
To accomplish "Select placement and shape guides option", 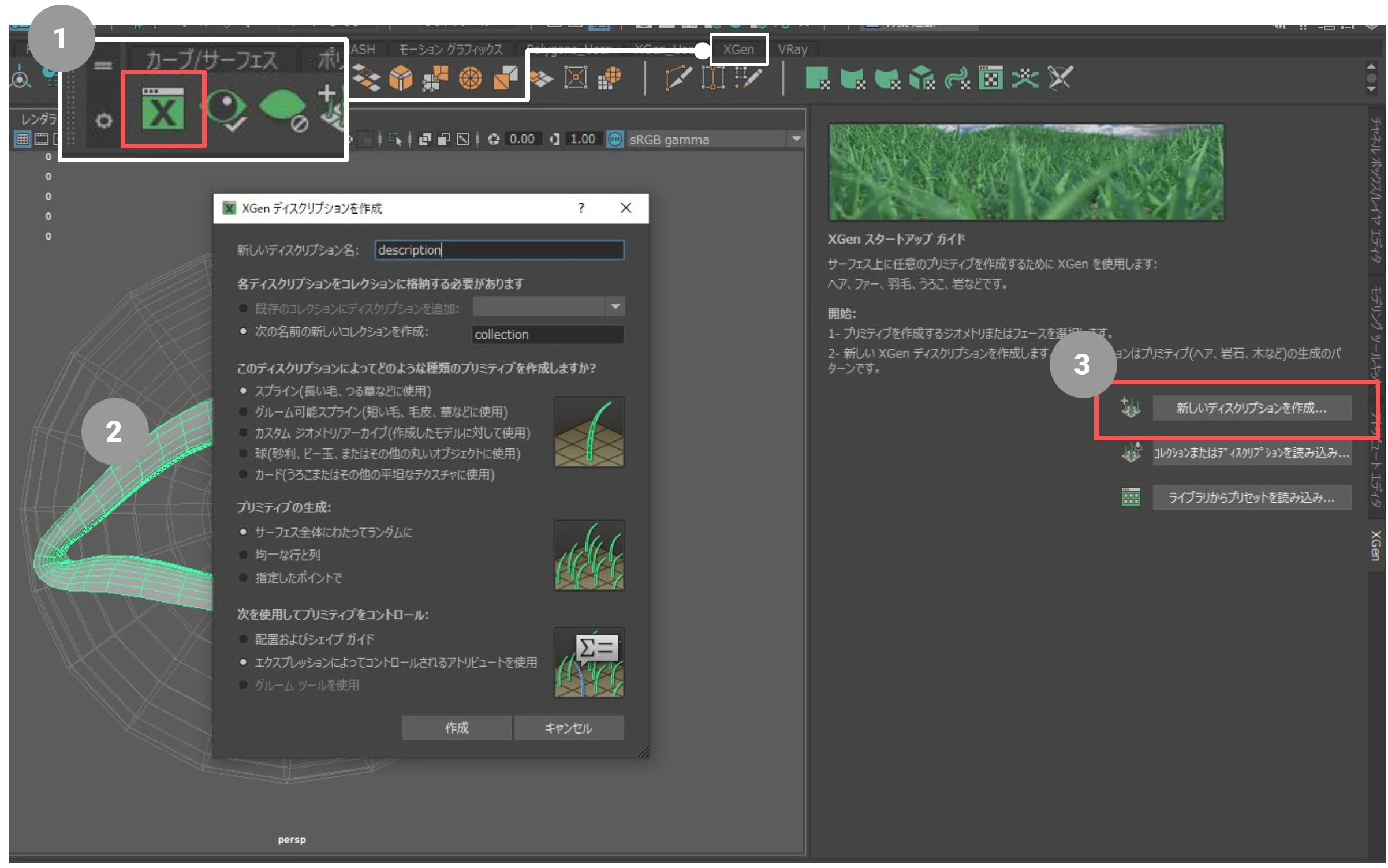I will point(243,639).
